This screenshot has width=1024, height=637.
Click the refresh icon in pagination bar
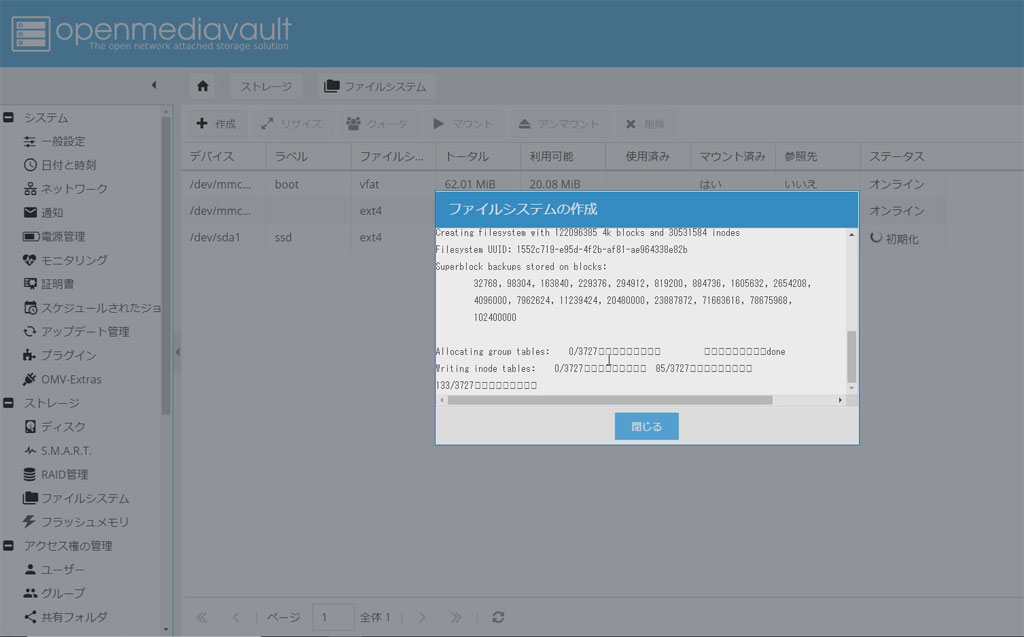click(499, 617)
